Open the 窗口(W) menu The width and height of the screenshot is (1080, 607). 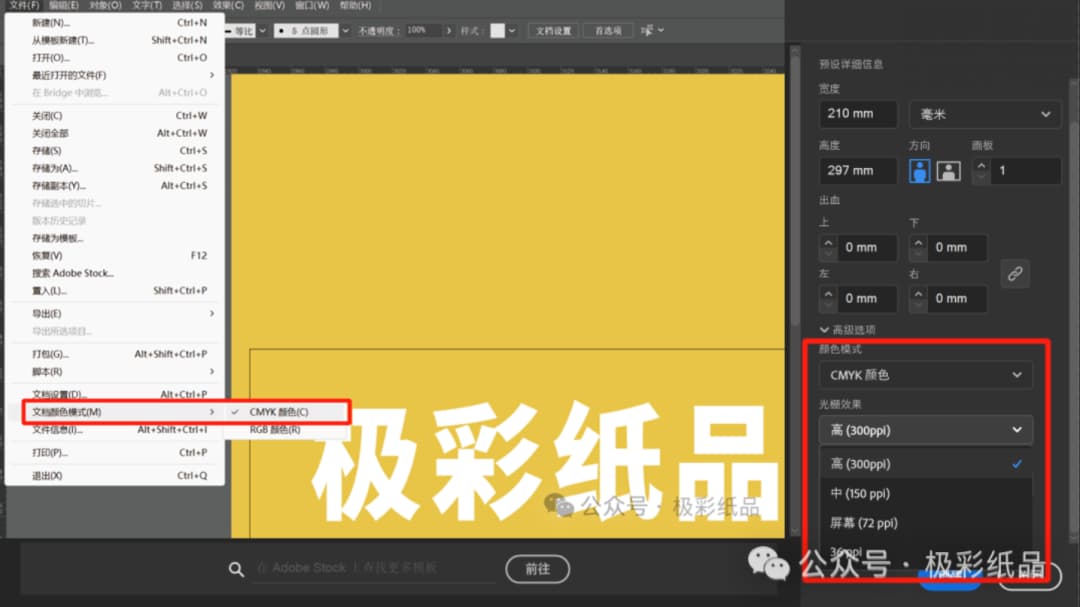pos(312,5)
